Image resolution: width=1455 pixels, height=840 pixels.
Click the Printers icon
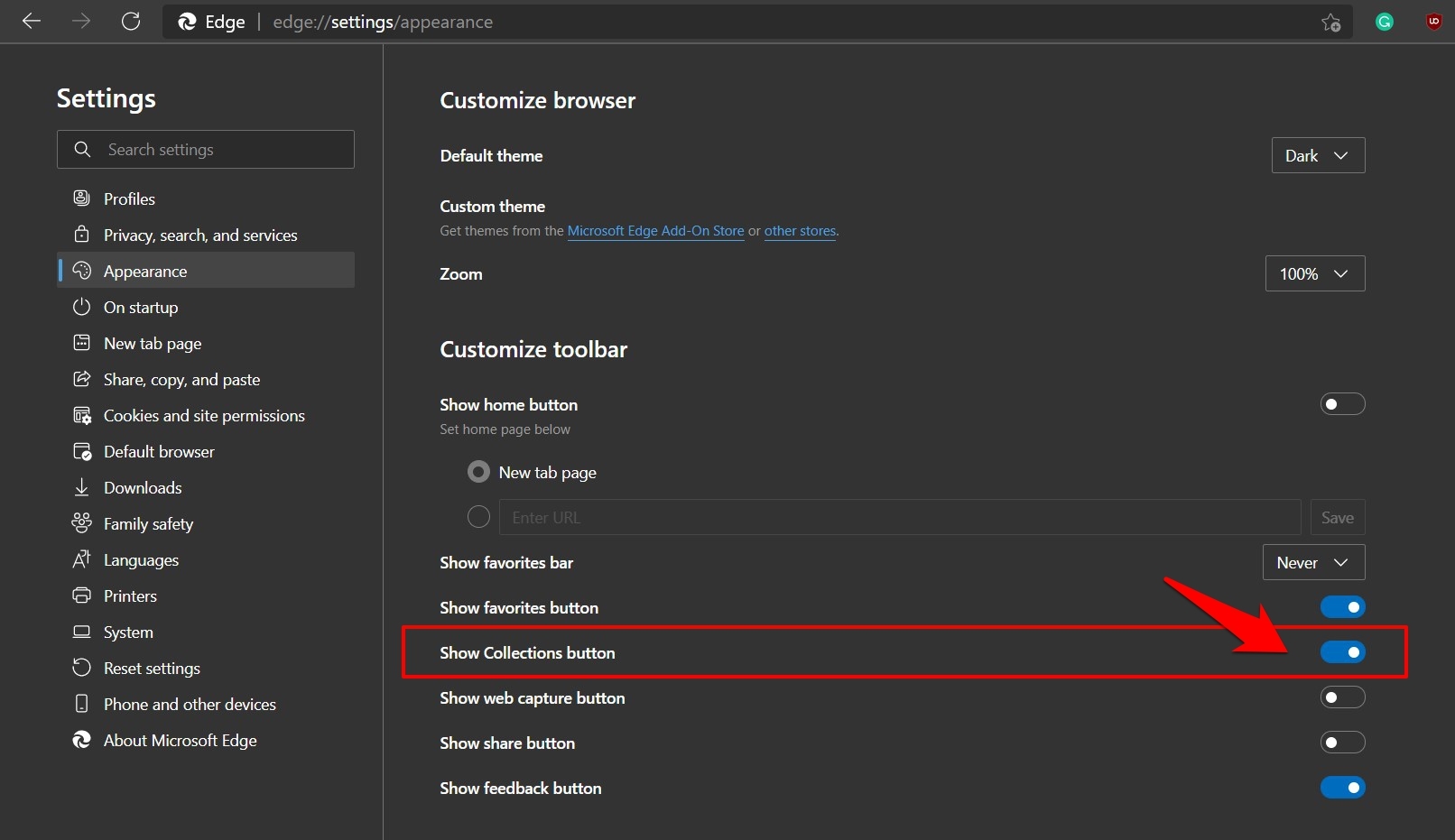click(81, 595)
